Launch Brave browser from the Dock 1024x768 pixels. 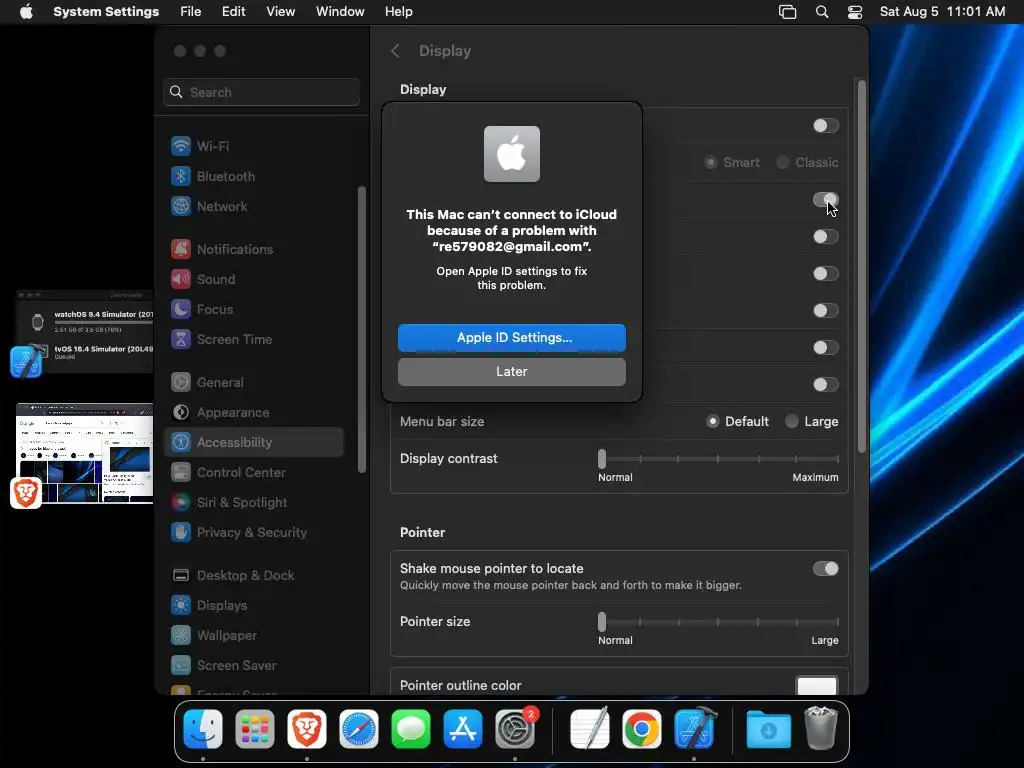click(307, 729)
